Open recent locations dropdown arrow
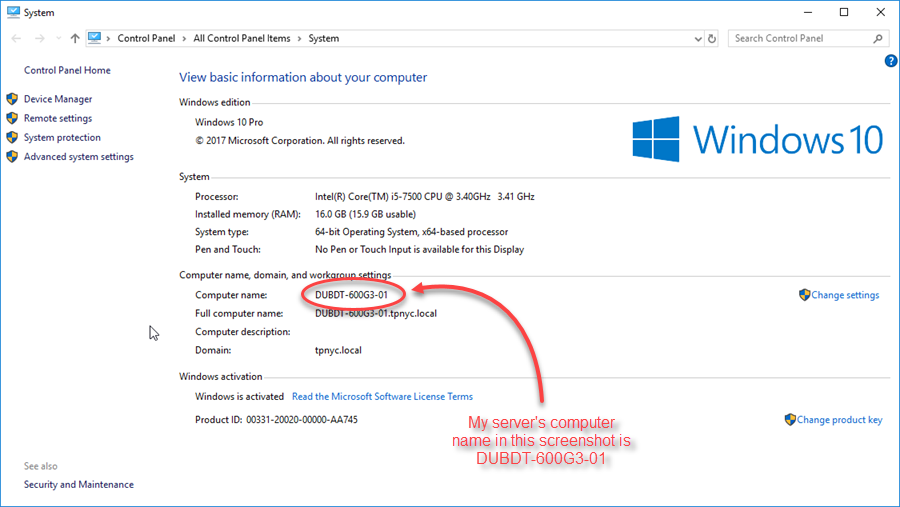This screenshot has width=900, height=507. coord(58,38)
